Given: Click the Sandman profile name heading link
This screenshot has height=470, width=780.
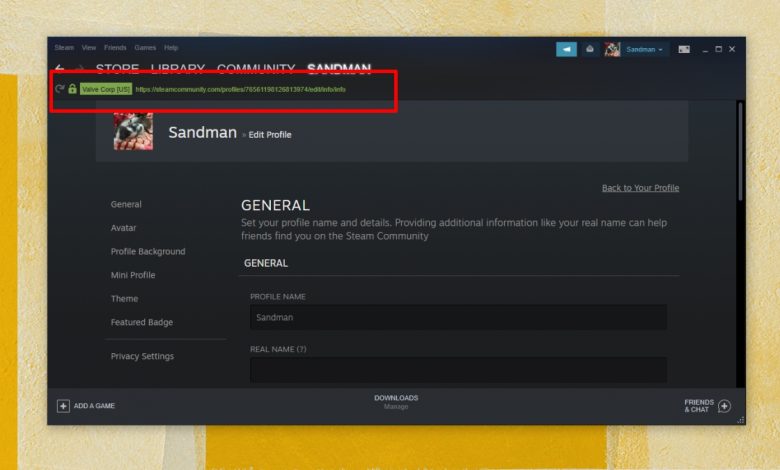Looking at the screenshot, I should coord(202,132).
